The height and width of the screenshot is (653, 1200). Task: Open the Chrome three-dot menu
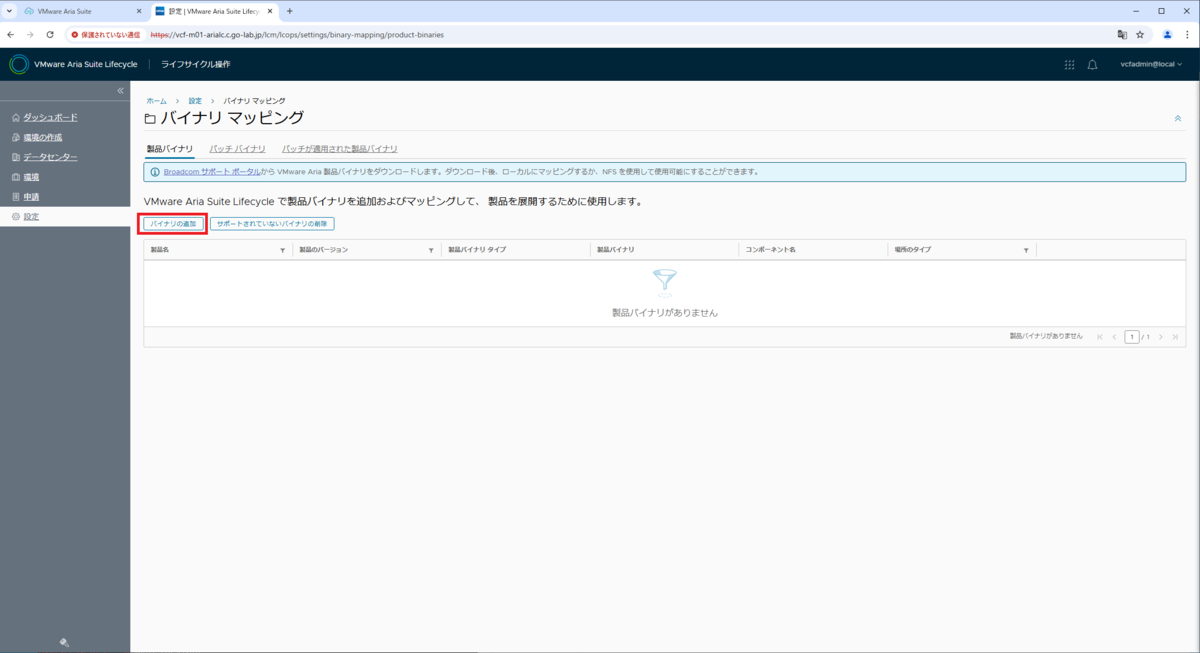(x=1187, y=34)
